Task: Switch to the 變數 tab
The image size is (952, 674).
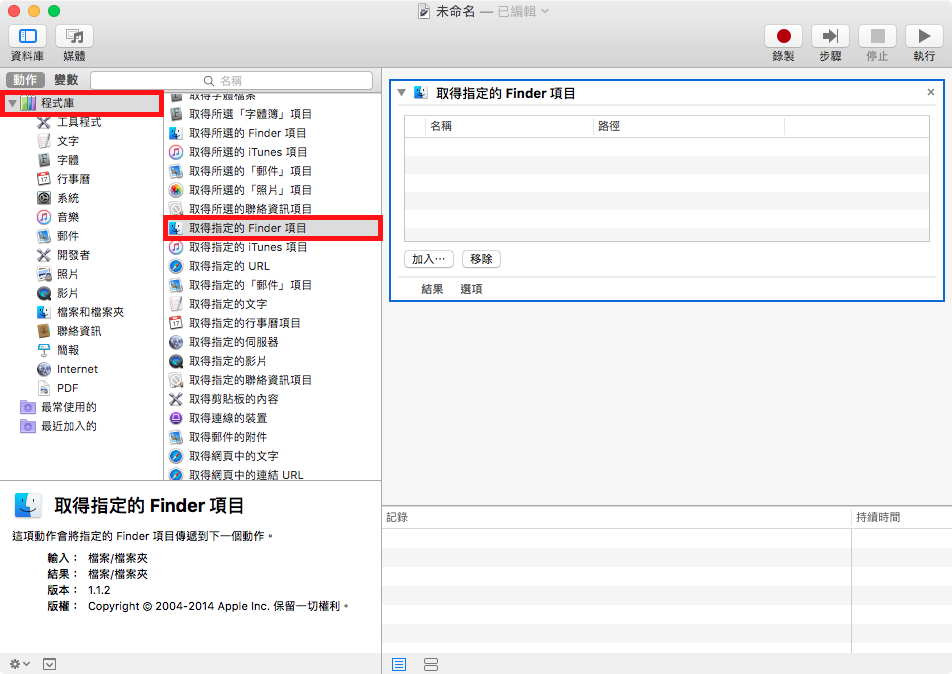Action: 66,80
